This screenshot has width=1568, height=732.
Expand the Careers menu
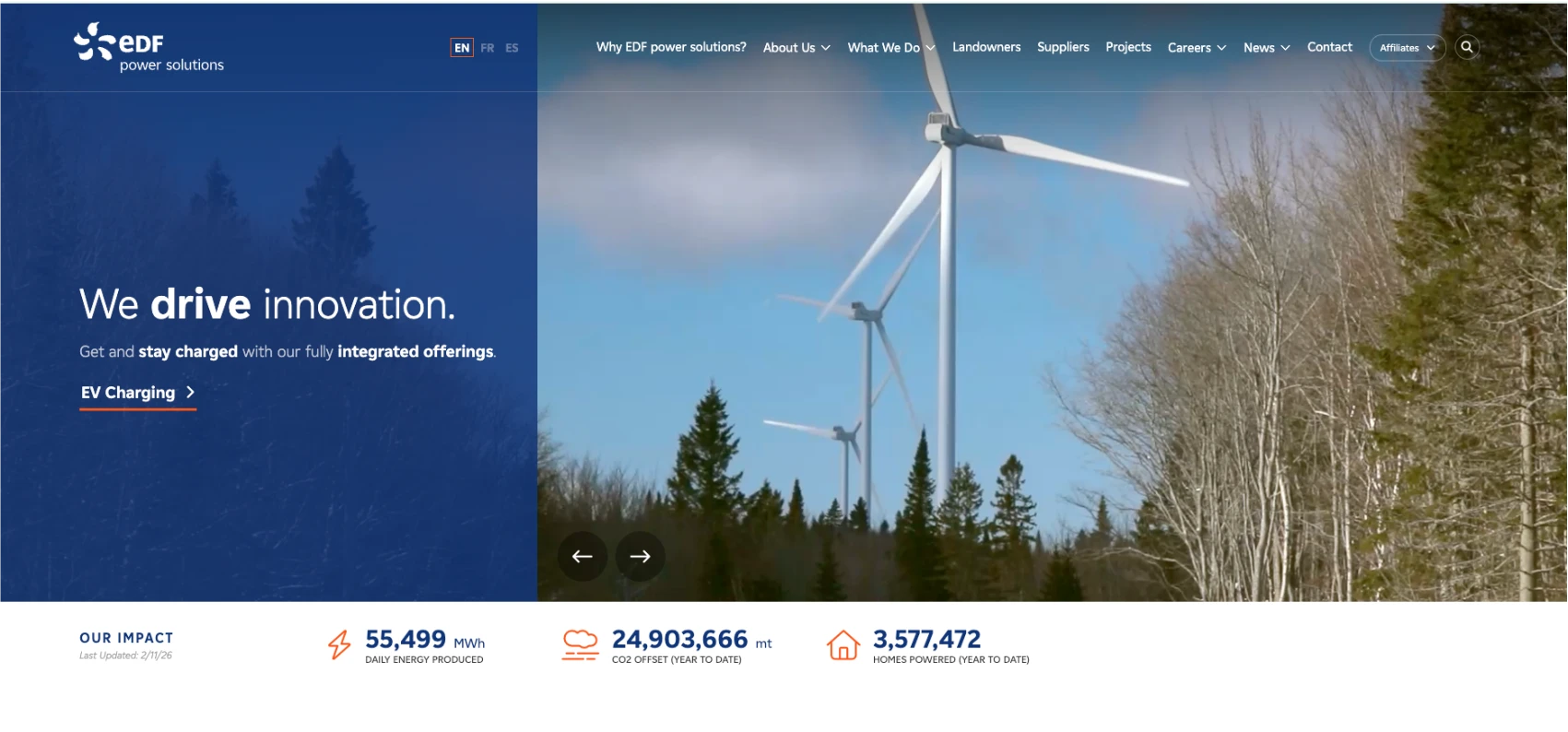coord(1197,48)
